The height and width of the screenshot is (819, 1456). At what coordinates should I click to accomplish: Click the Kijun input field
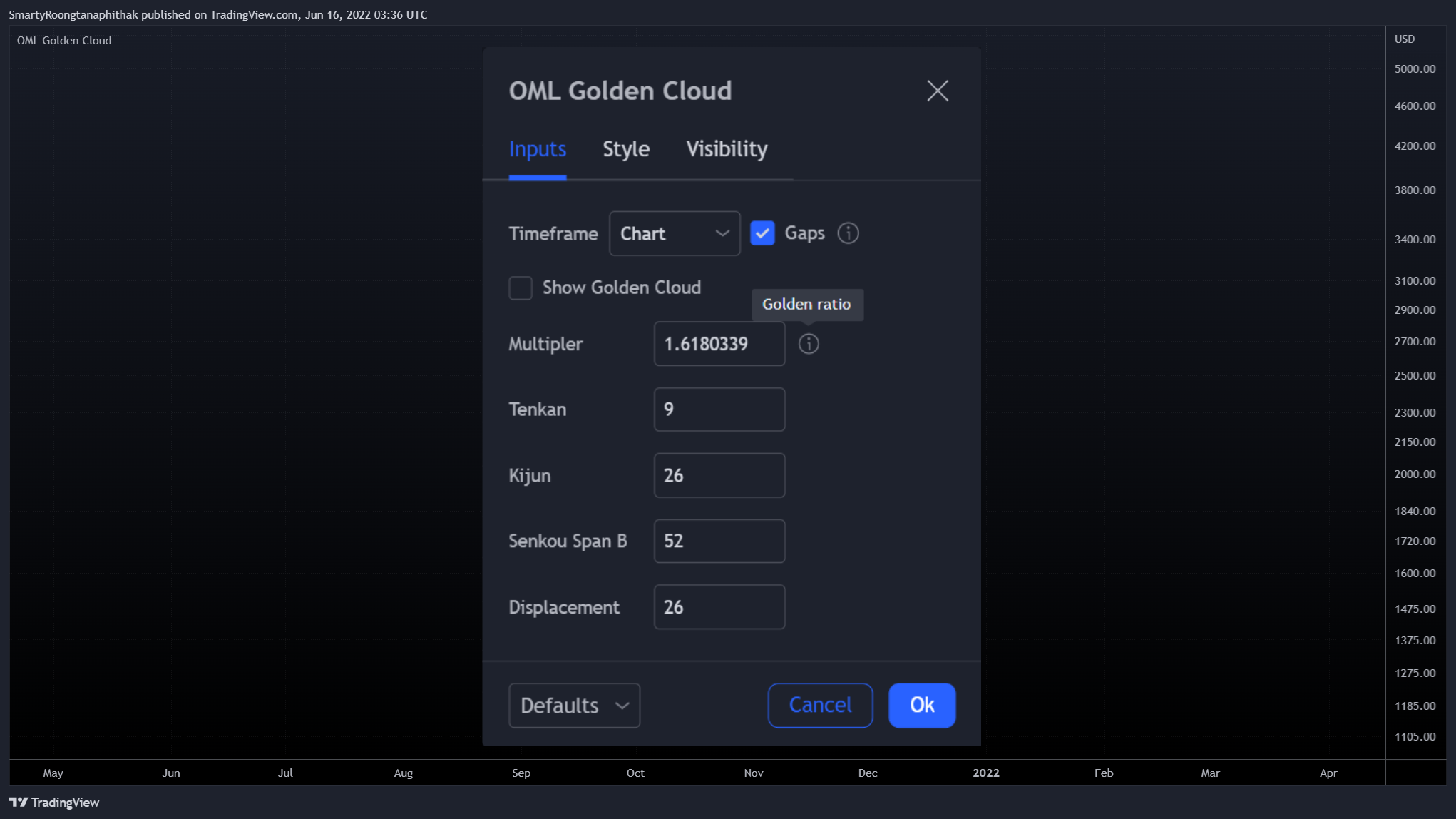click(719, 475)
